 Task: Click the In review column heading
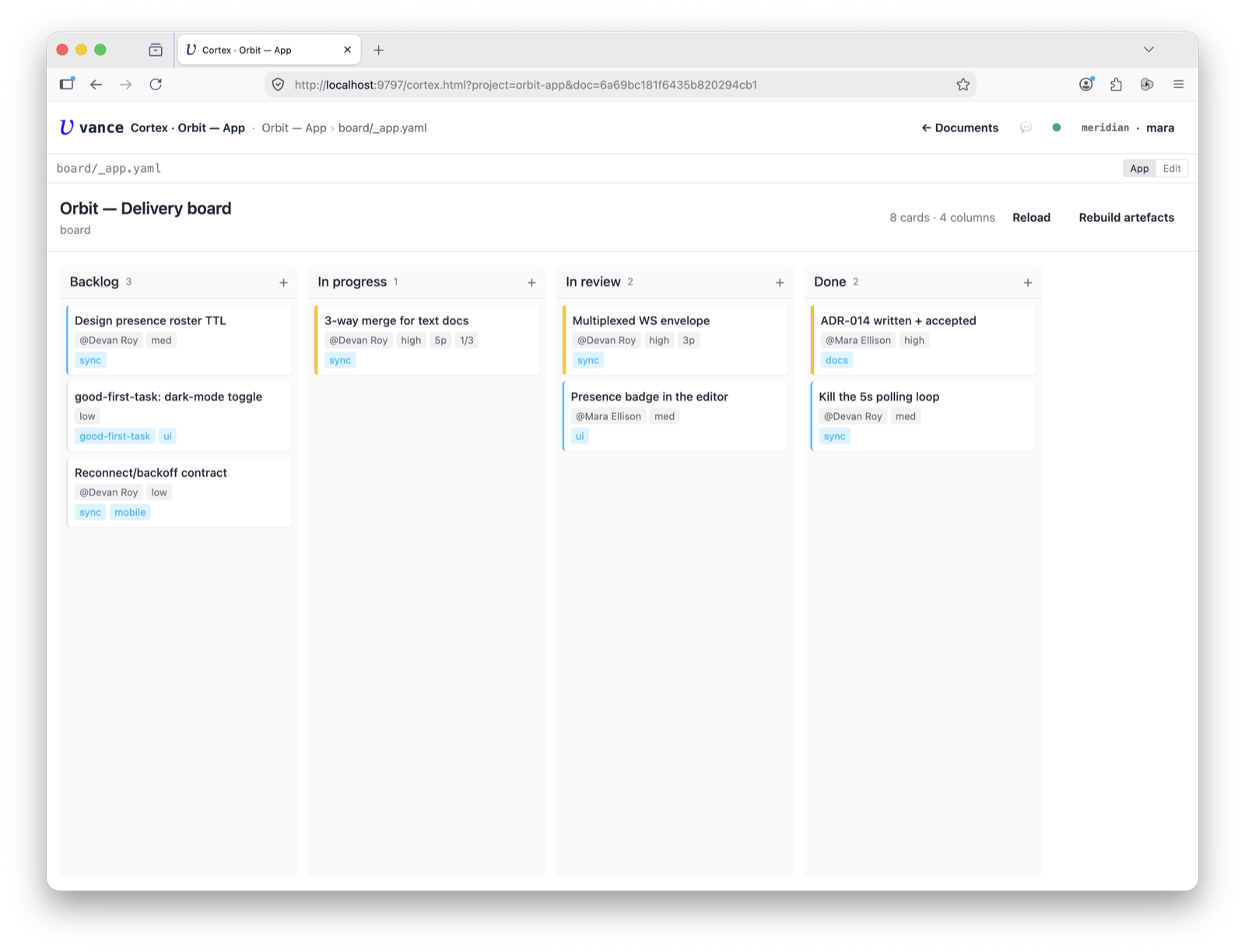click(x=593, y=282)
